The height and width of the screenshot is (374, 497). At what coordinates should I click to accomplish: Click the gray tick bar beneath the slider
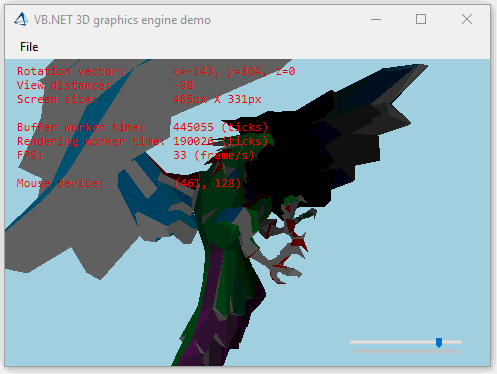point(407,352)
